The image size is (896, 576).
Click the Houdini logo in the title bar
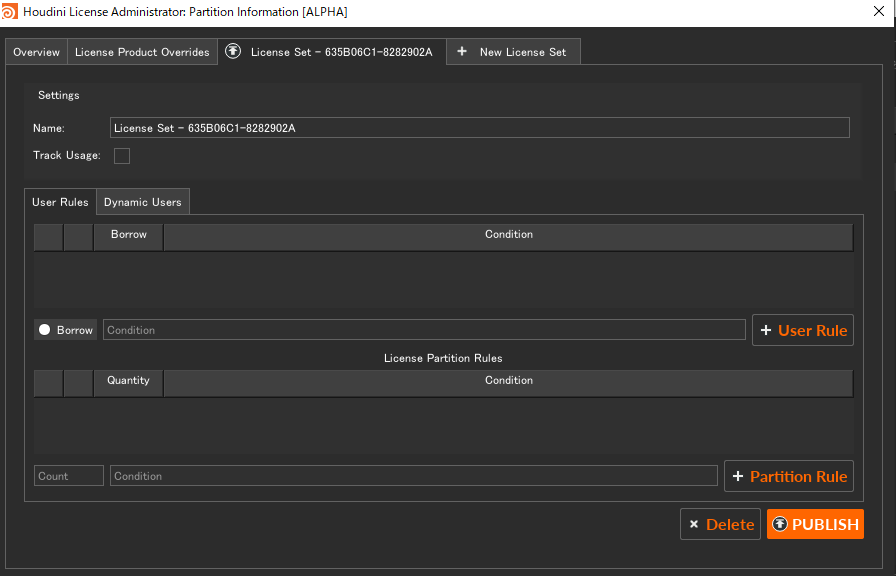click(x=10, y=11)
